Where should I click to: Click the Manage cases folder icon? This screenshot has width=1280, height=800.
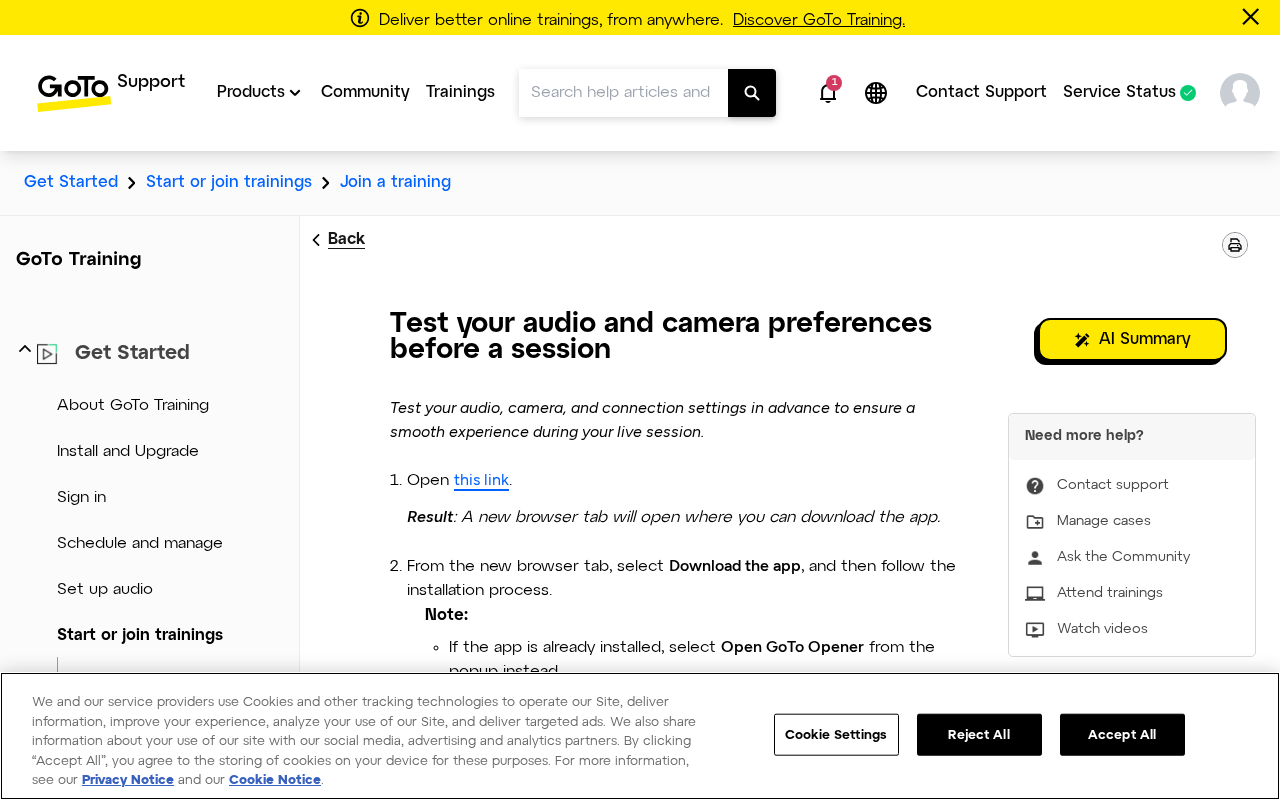point(1035,522)
